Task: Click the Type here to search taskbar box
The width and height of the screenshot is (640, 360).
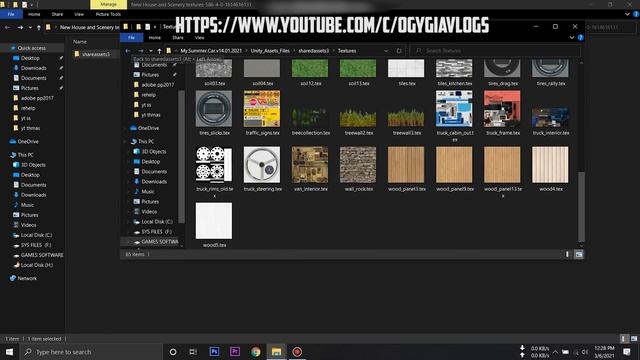Action: click(91, 352)
